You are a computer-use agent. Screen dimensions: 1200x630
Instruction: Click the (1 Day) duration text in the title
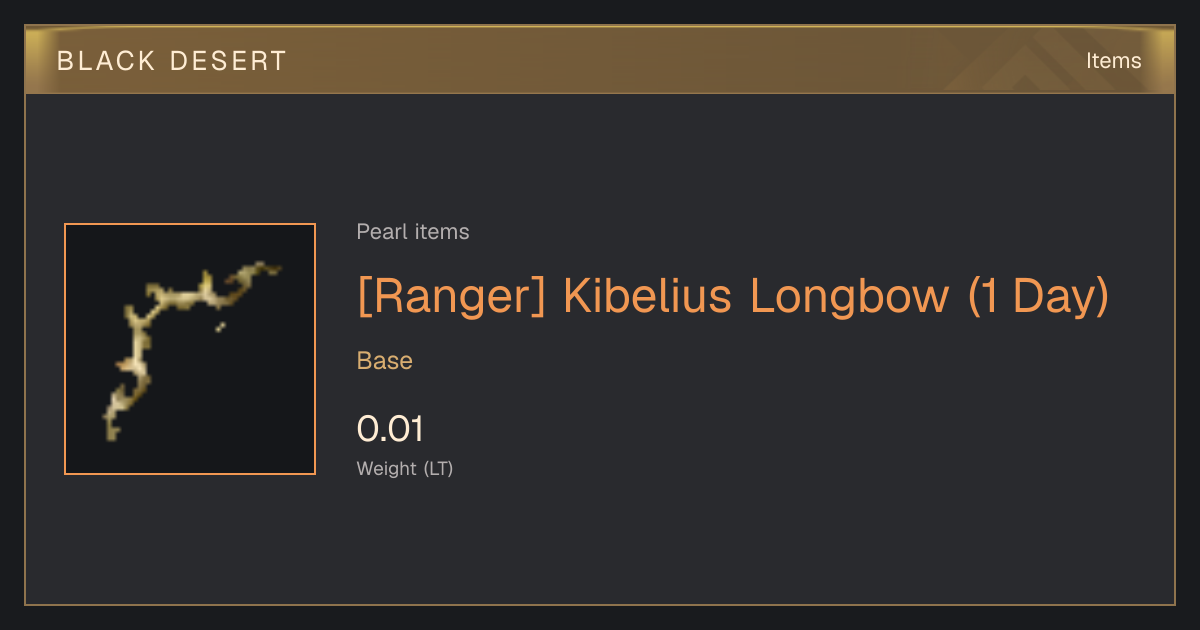1039,296
